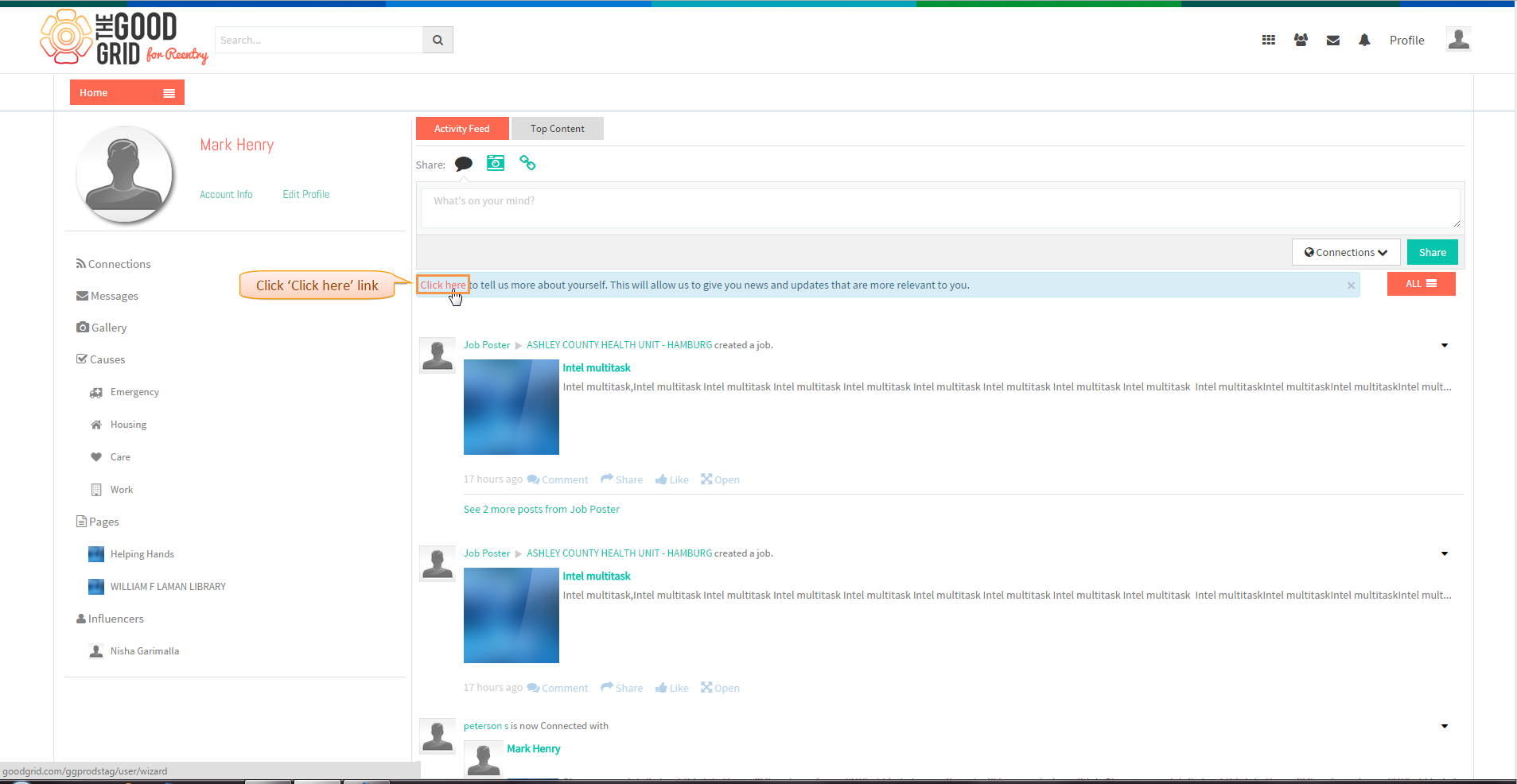Select the speech bubble share icon
Screen dimensions: 1517x784
tap(463, 164)
